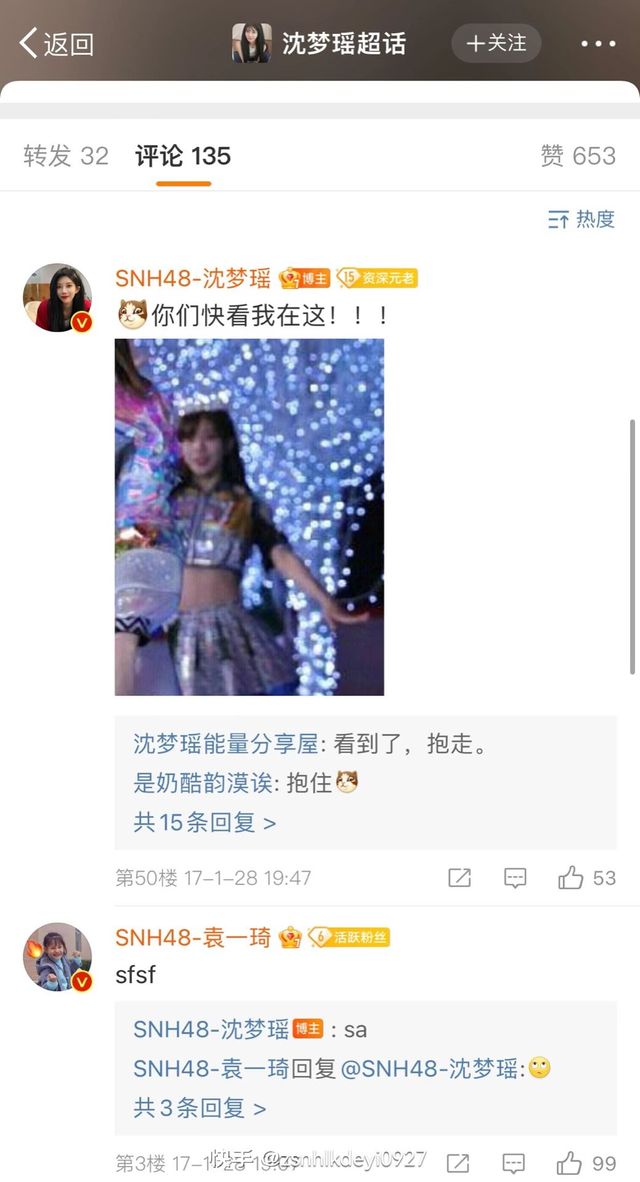View the attached stage photo in comment
This screenshot has height=1182, width=640.
point(250,517)
